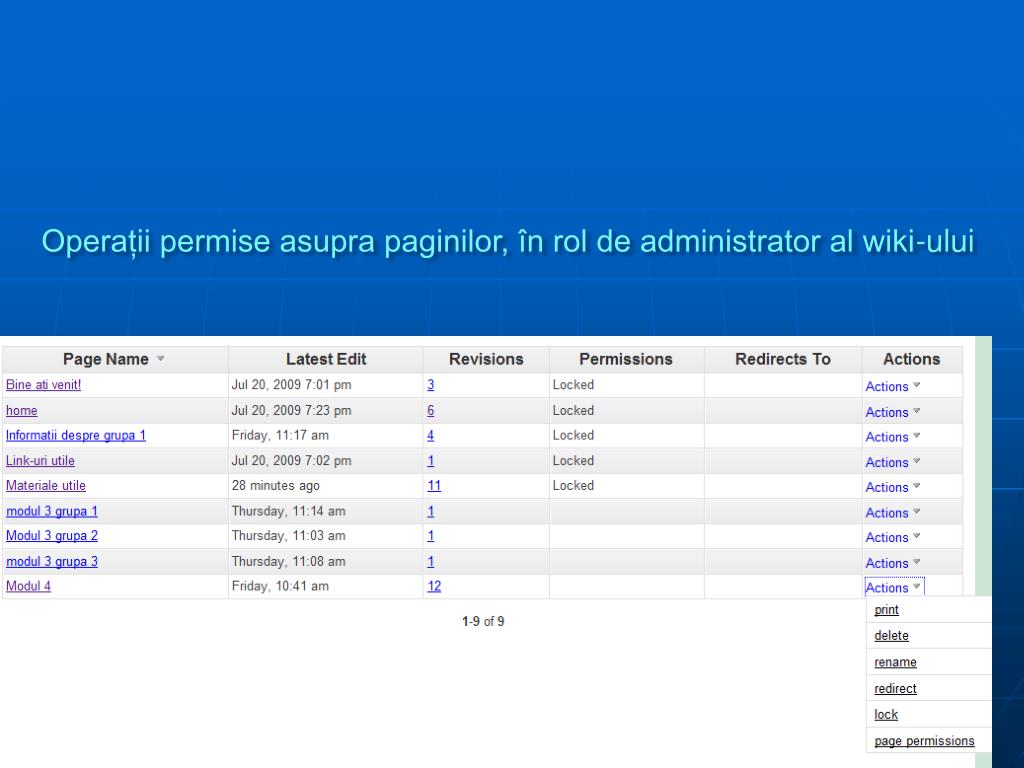Expand Actions dropdown for home row
The image size is (1024, 768).
pyautogui.click(x=893, y=413)
